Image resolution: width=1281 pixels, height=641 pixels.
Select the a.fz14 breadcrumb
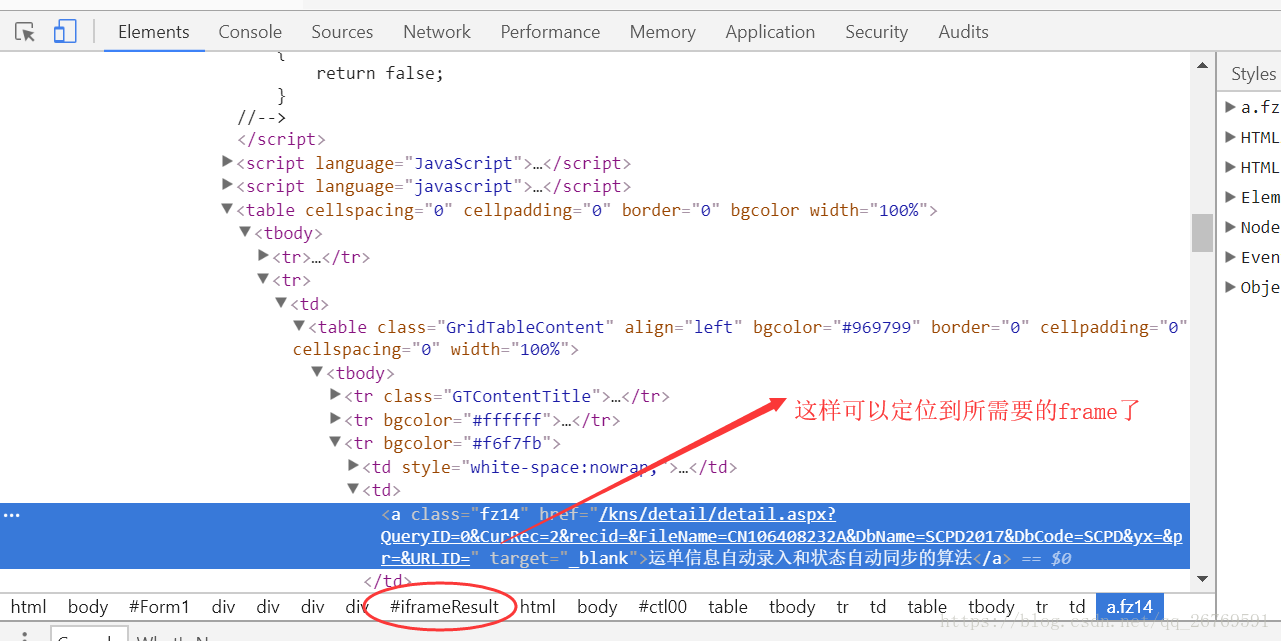point(1129,607)
